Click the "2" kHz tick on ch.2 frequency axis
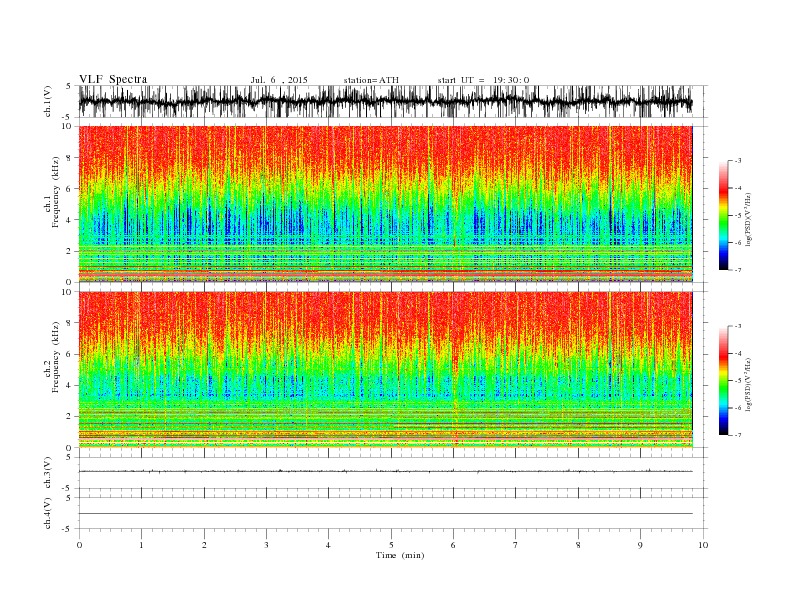The height and width of the screenshot is (612, 792). pos(70,417)
